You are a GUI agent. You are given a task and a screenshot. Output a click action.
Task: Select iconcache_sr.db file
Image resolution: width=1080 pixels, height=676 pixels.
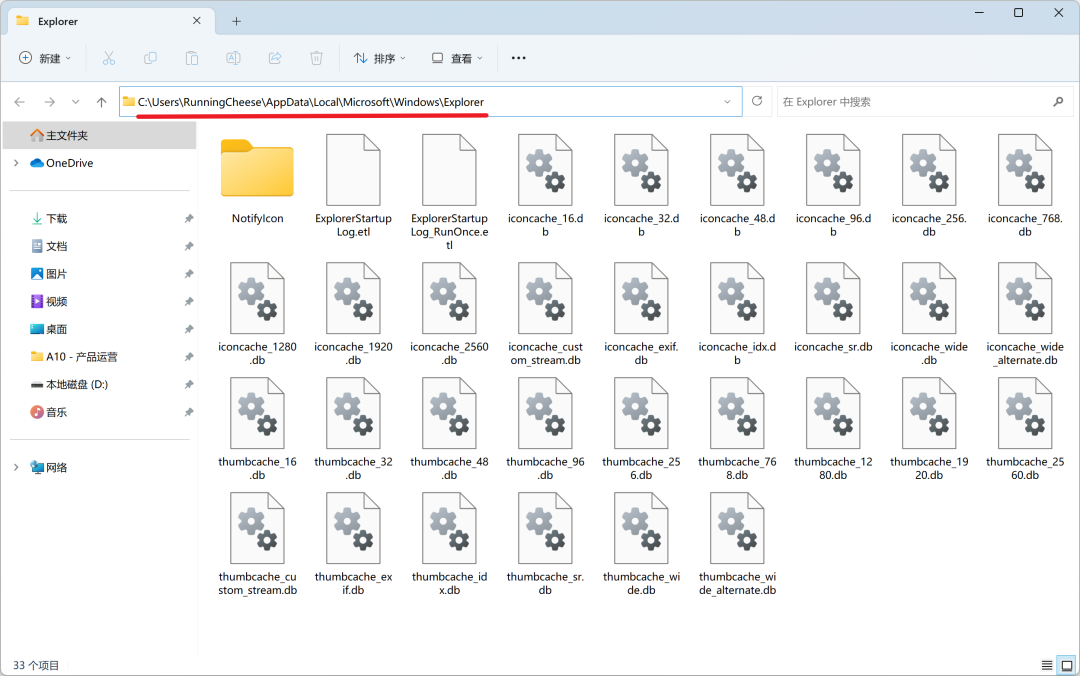coord(833,308)
